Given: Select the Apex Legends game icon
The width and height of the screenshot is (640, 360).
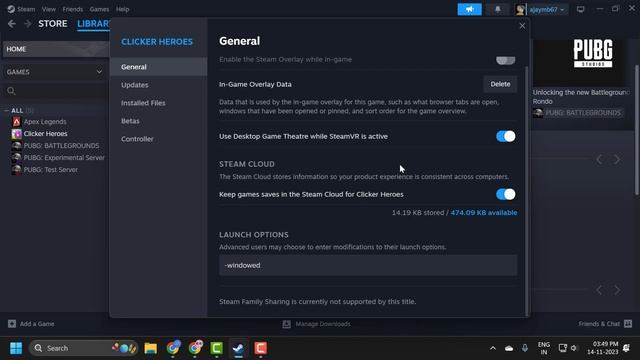Looking at the screenshot, I should coord(16,122).
